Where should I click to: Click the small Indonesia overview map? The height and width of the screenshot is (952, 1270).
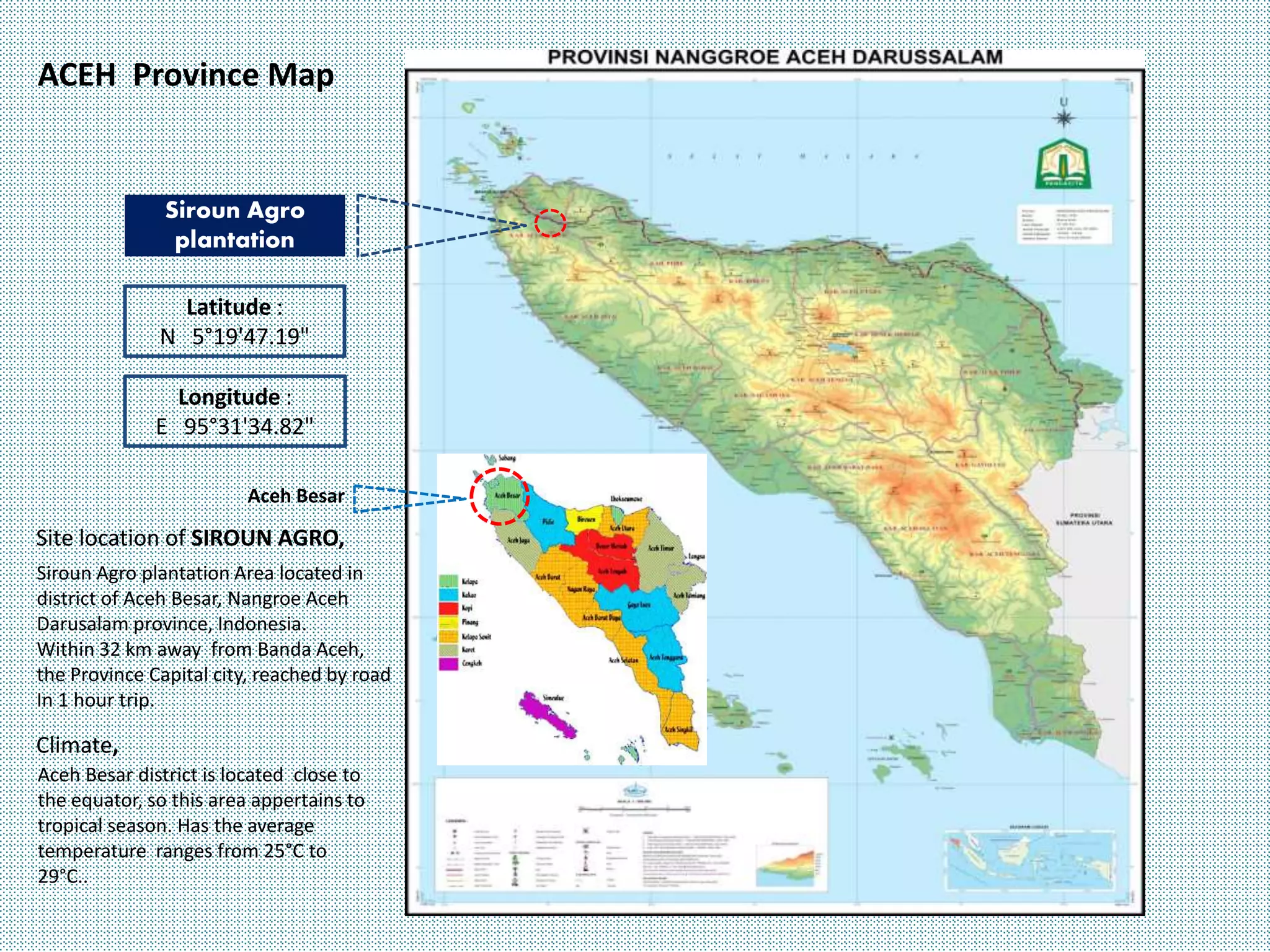click(1029, 861)
